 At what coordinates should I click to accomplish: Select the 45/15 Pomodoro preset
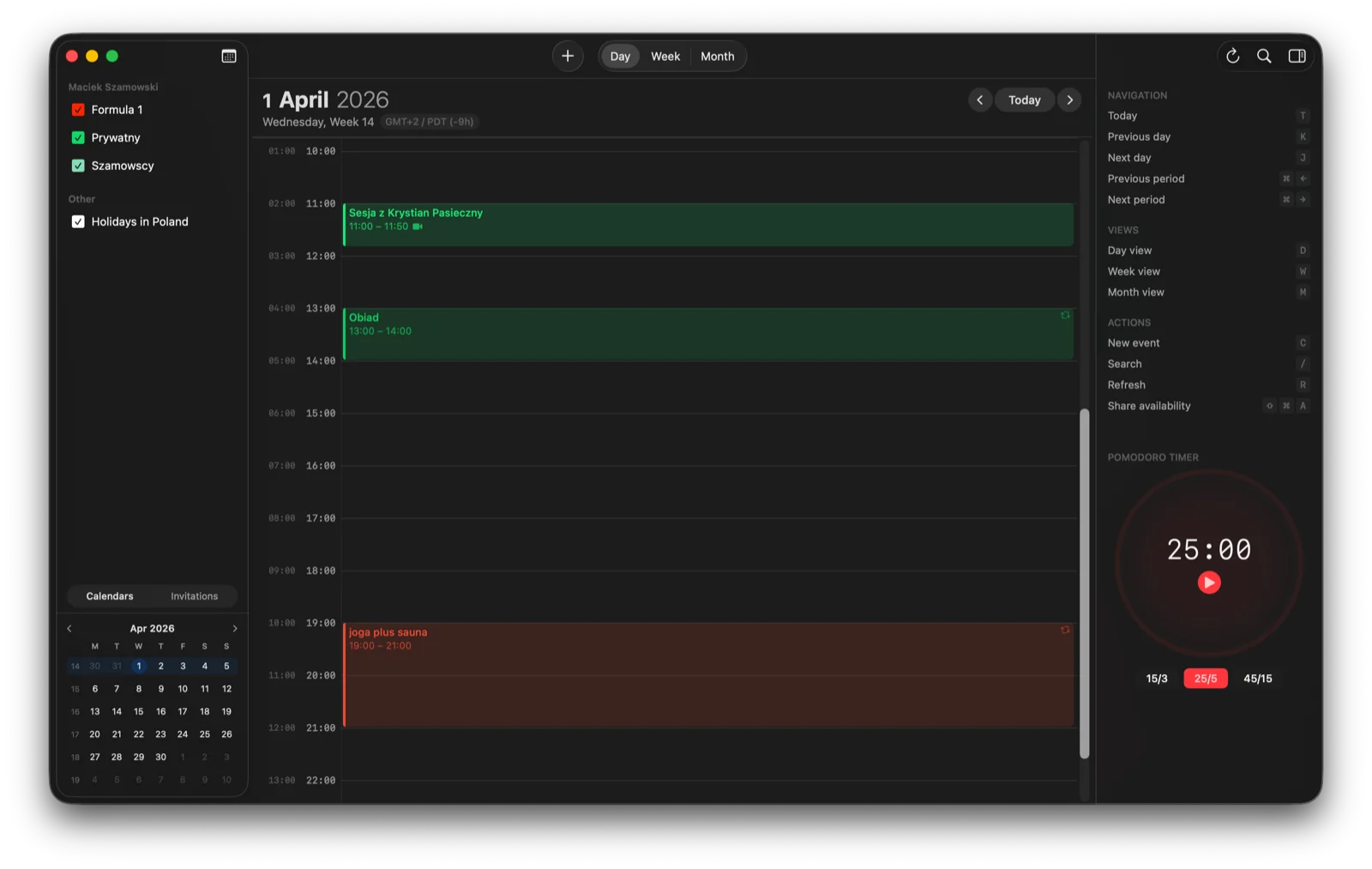1258,678
